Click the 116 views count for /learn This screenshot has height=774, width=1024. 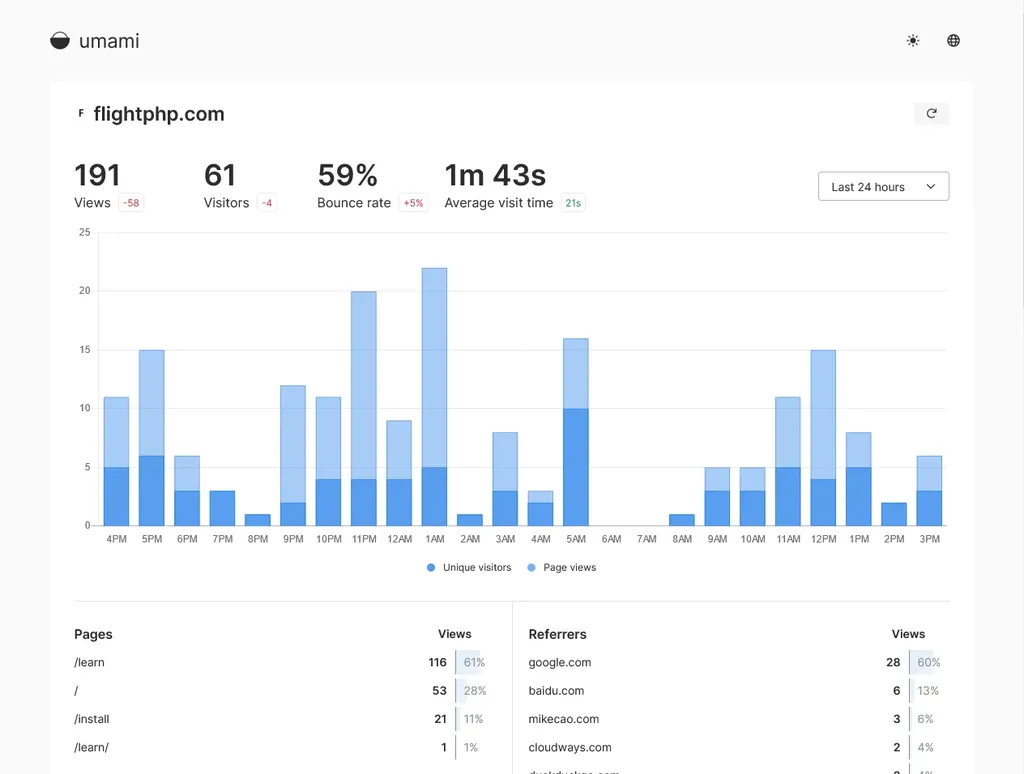(x=438, y=662)
